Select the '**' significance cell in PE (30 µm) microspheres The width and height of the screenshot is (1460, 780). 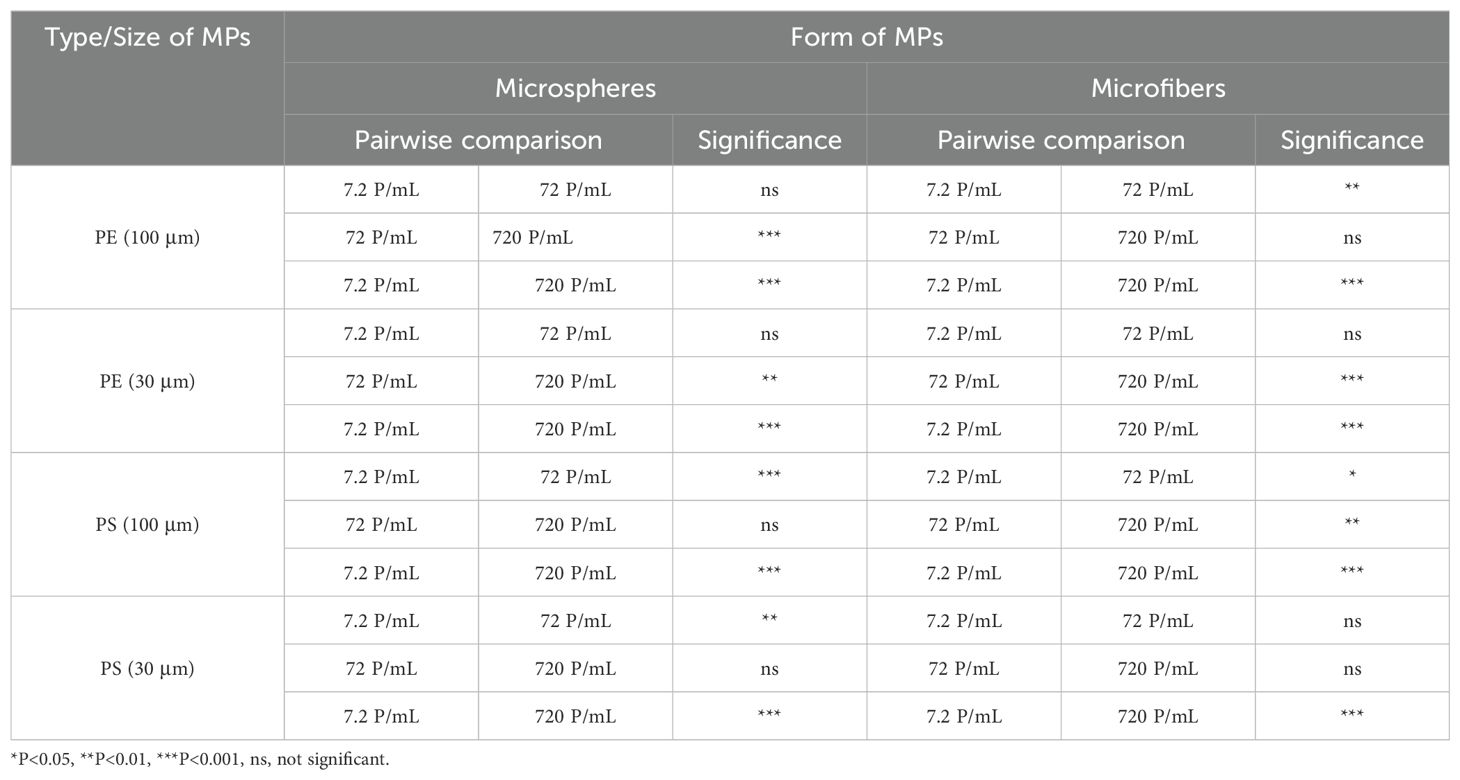(769, 381)
